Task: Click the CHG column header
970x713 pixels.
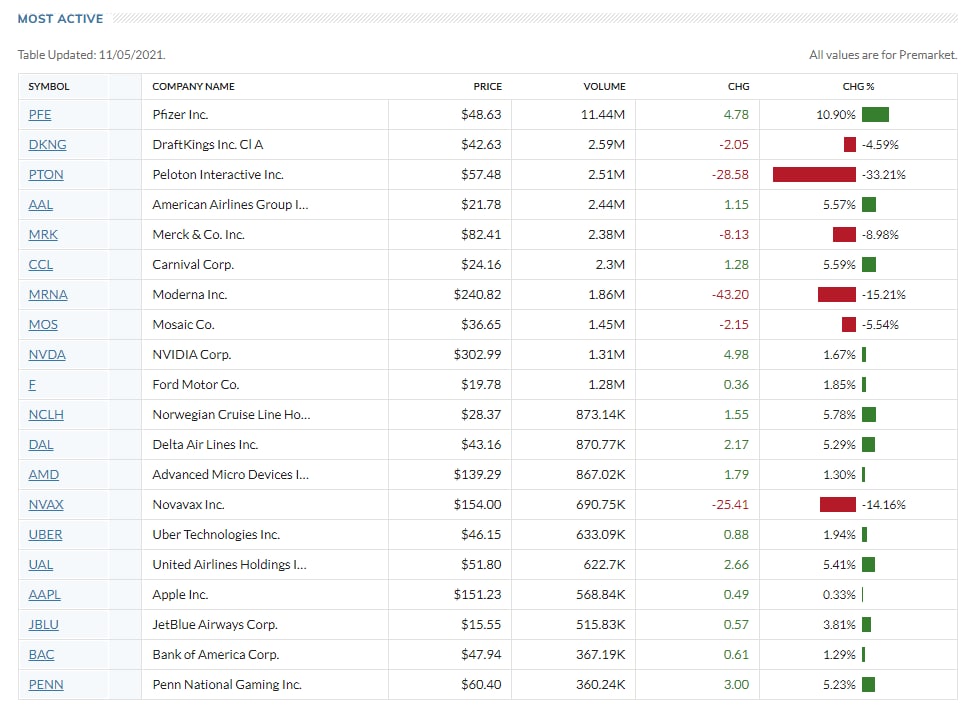Action: [739, 87]
